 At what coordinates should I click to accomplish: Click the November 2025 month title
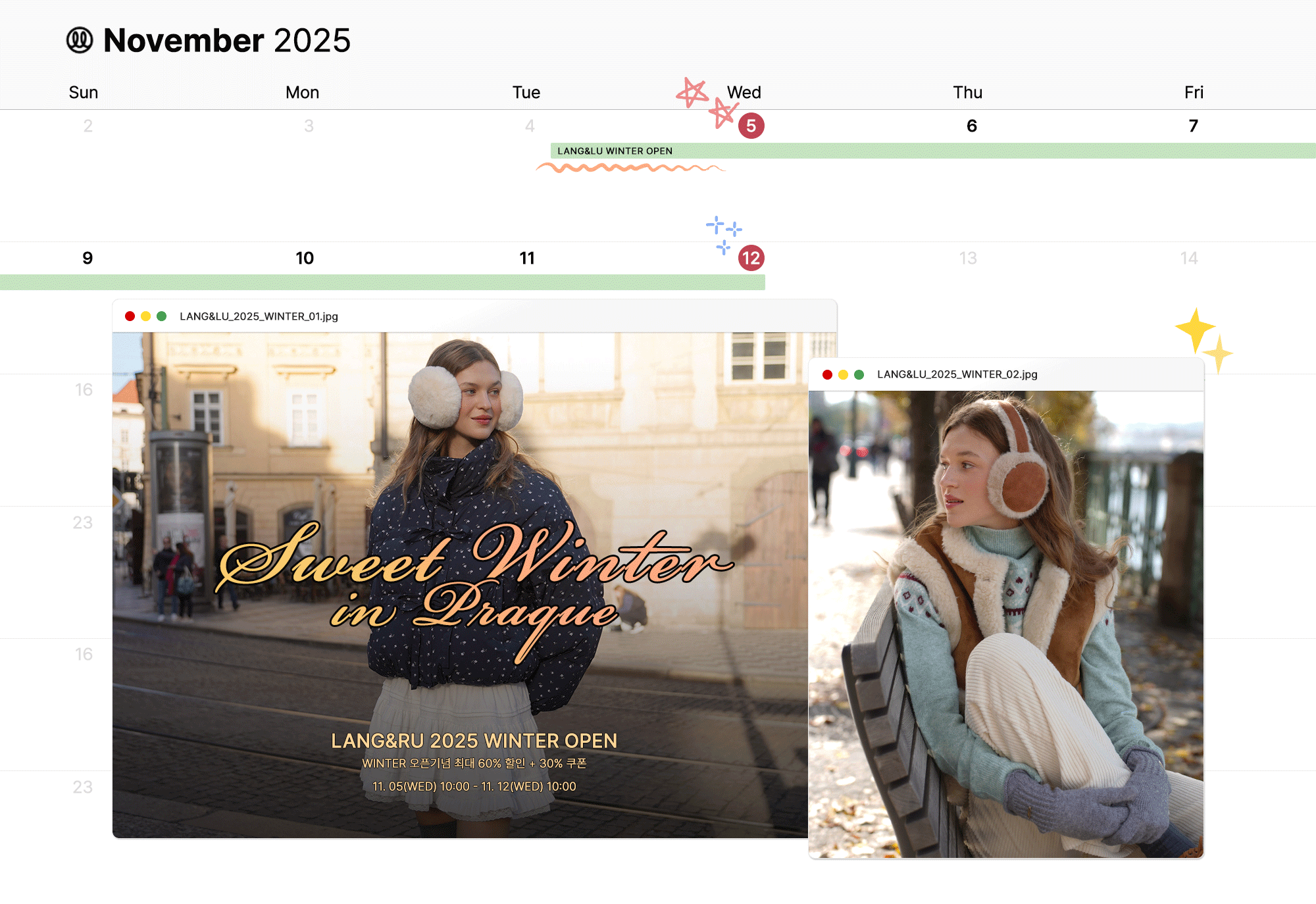click(x=226, y=41)
